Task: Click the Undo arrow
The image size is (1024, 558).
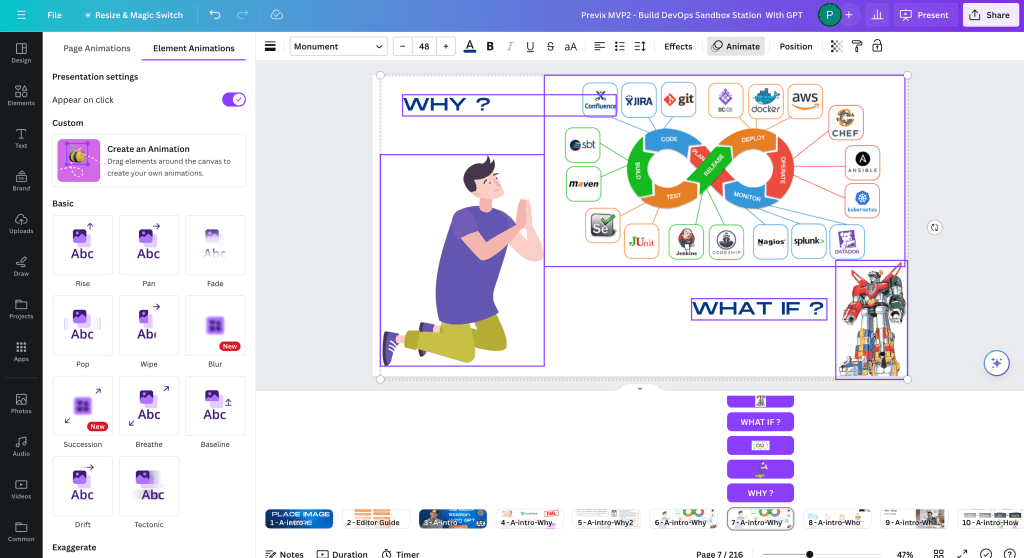Action: point(215,14)
